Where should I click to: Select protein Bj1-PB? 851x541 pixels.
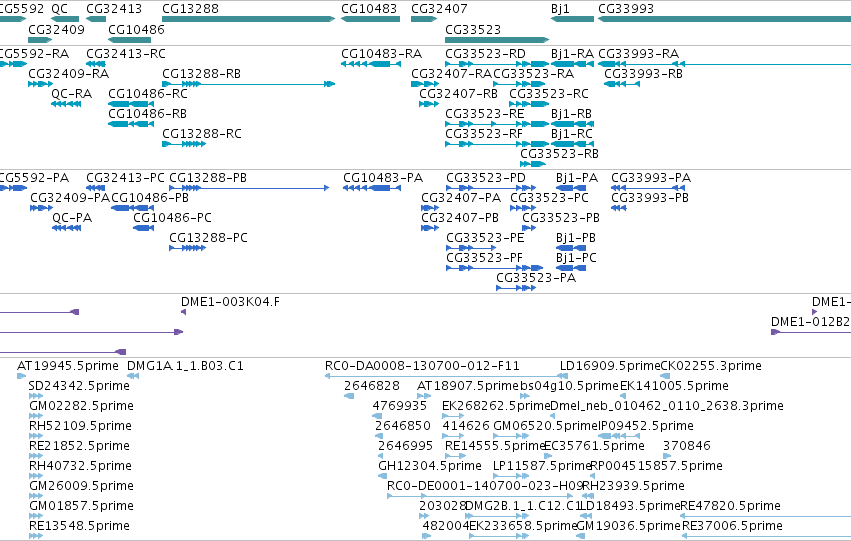point(571,249)
